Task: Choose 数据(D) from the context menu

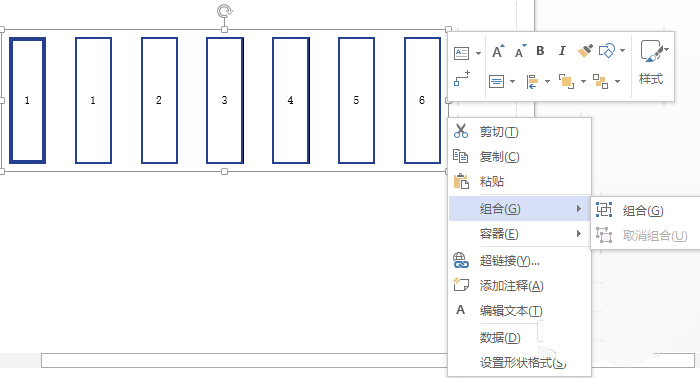Action: point(520,337)
